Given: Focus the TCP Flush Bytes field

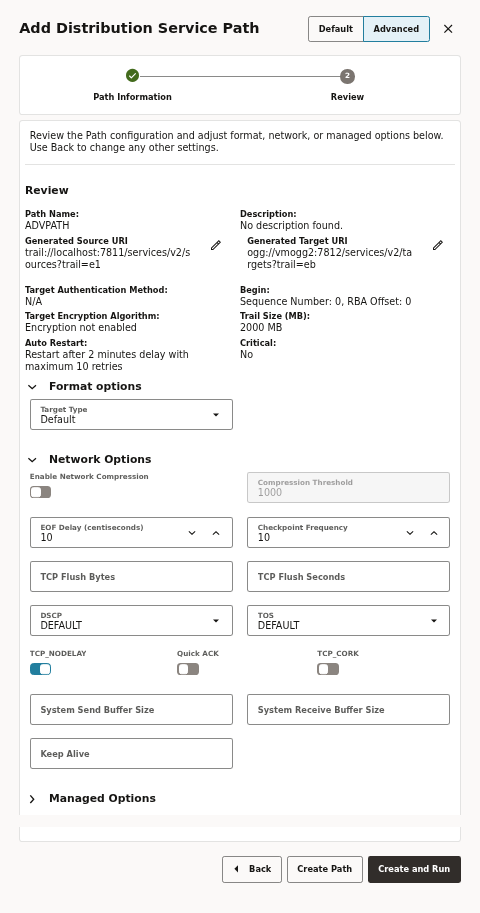Looking at the screenshot, I should [132, 576].
